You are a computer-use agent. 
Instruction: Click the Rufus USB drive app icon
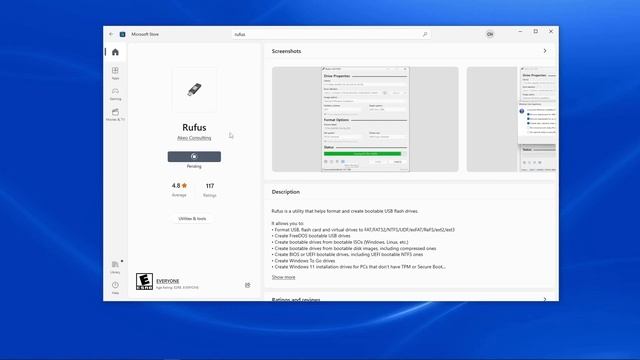(194, 90)
